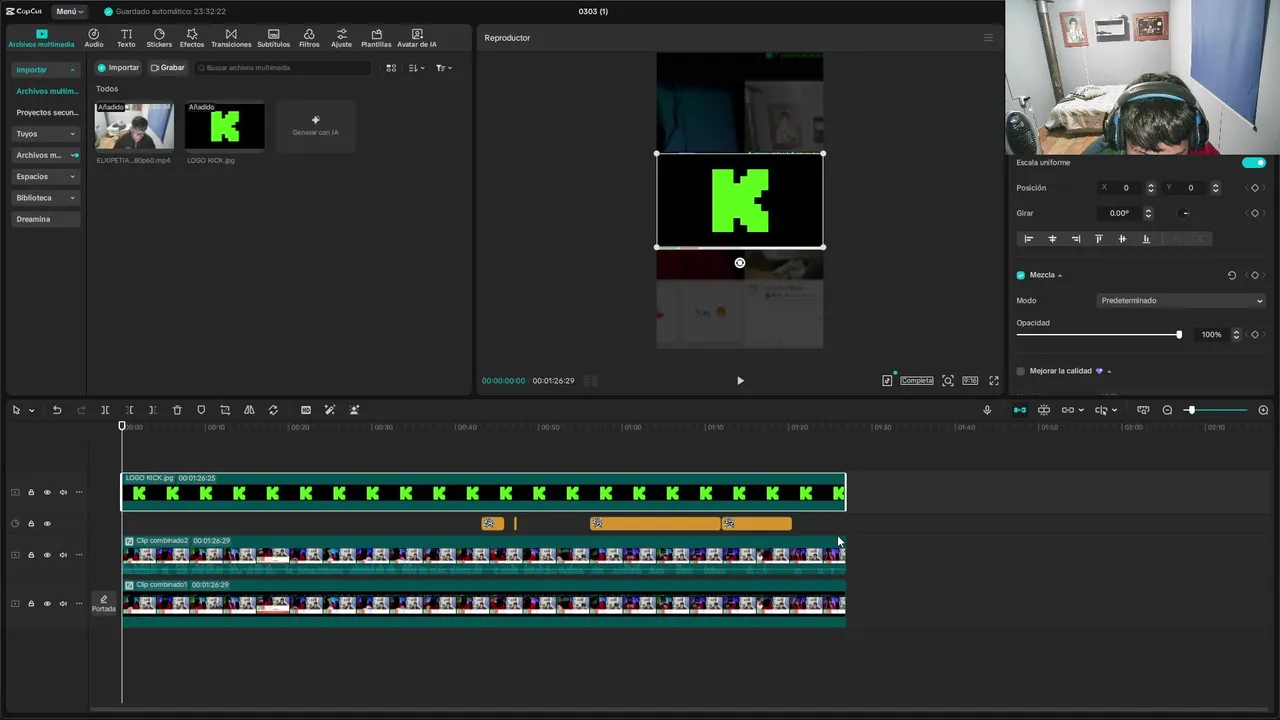Click the Completa quality button

(x=916, y=381)
